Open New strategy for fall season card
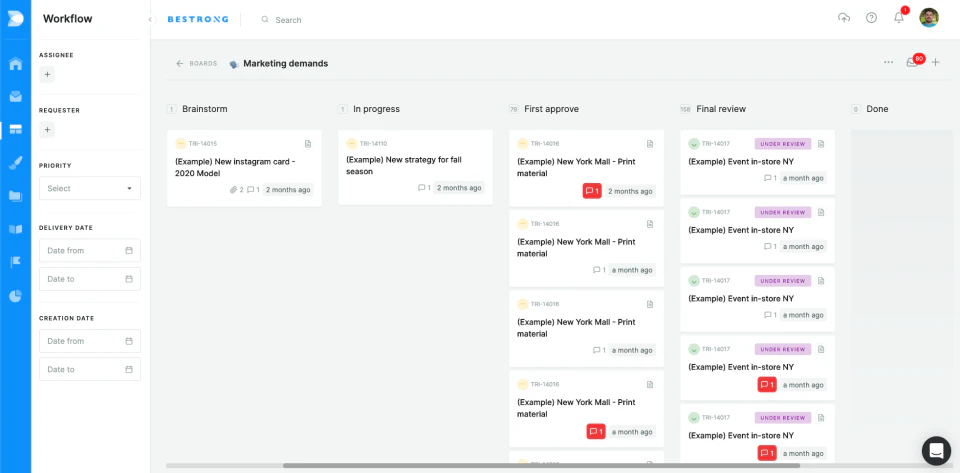The image size is (960, 473). [415, 167]
